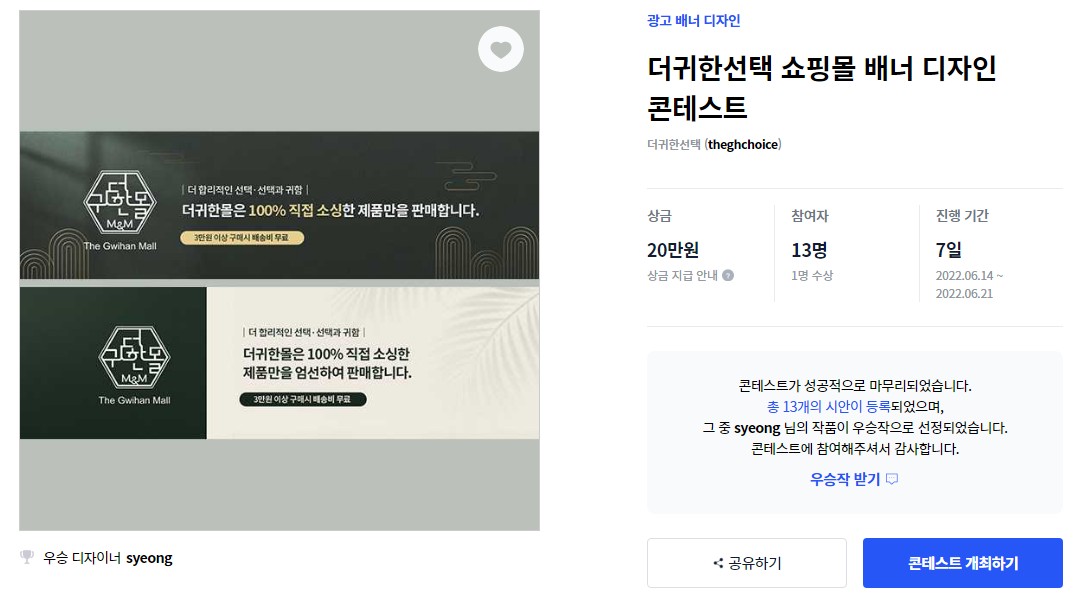Click the 우승작 받기 link

[x=845, y=479]
